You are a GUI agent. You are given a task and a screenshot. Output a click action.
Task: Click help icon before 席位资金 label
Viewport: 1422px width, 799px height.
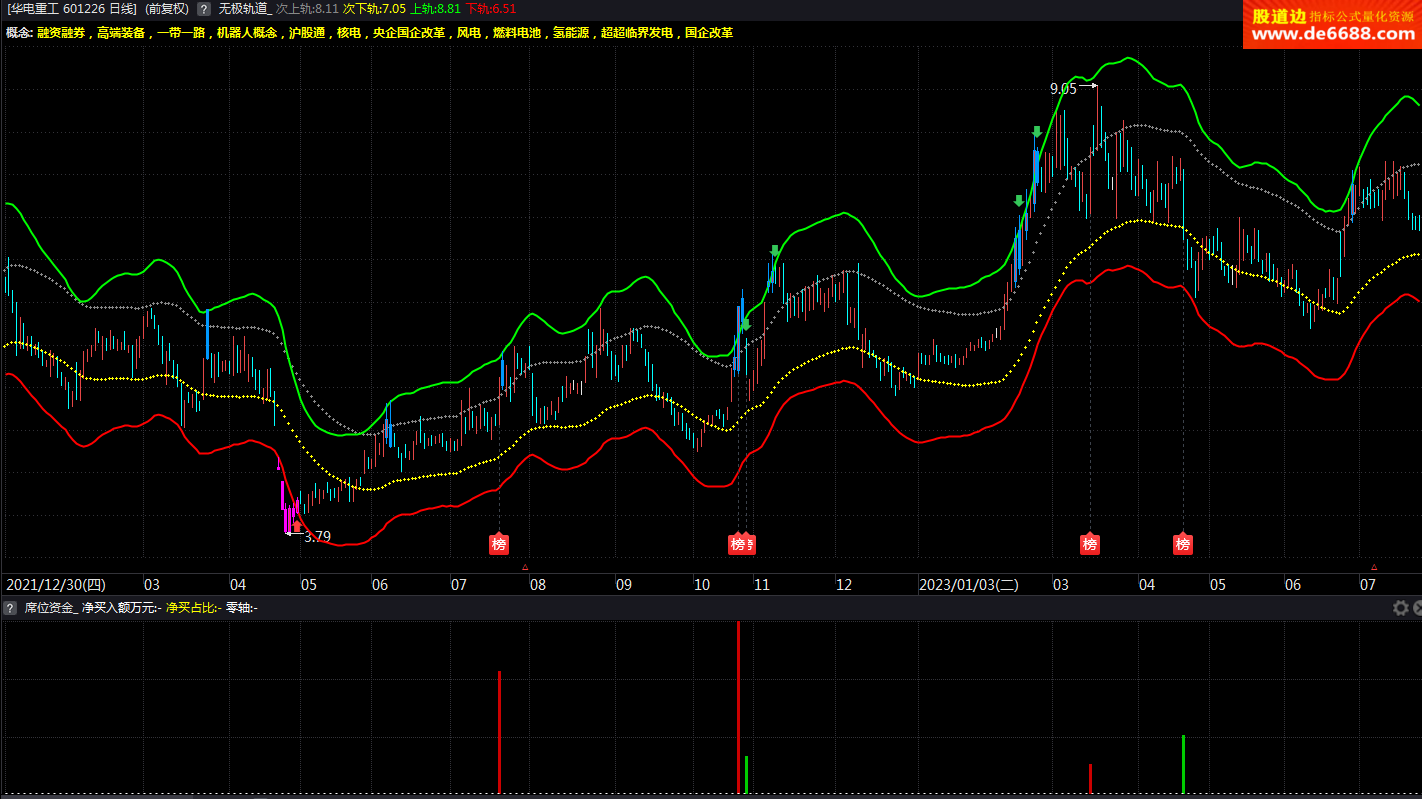(10, 608)
